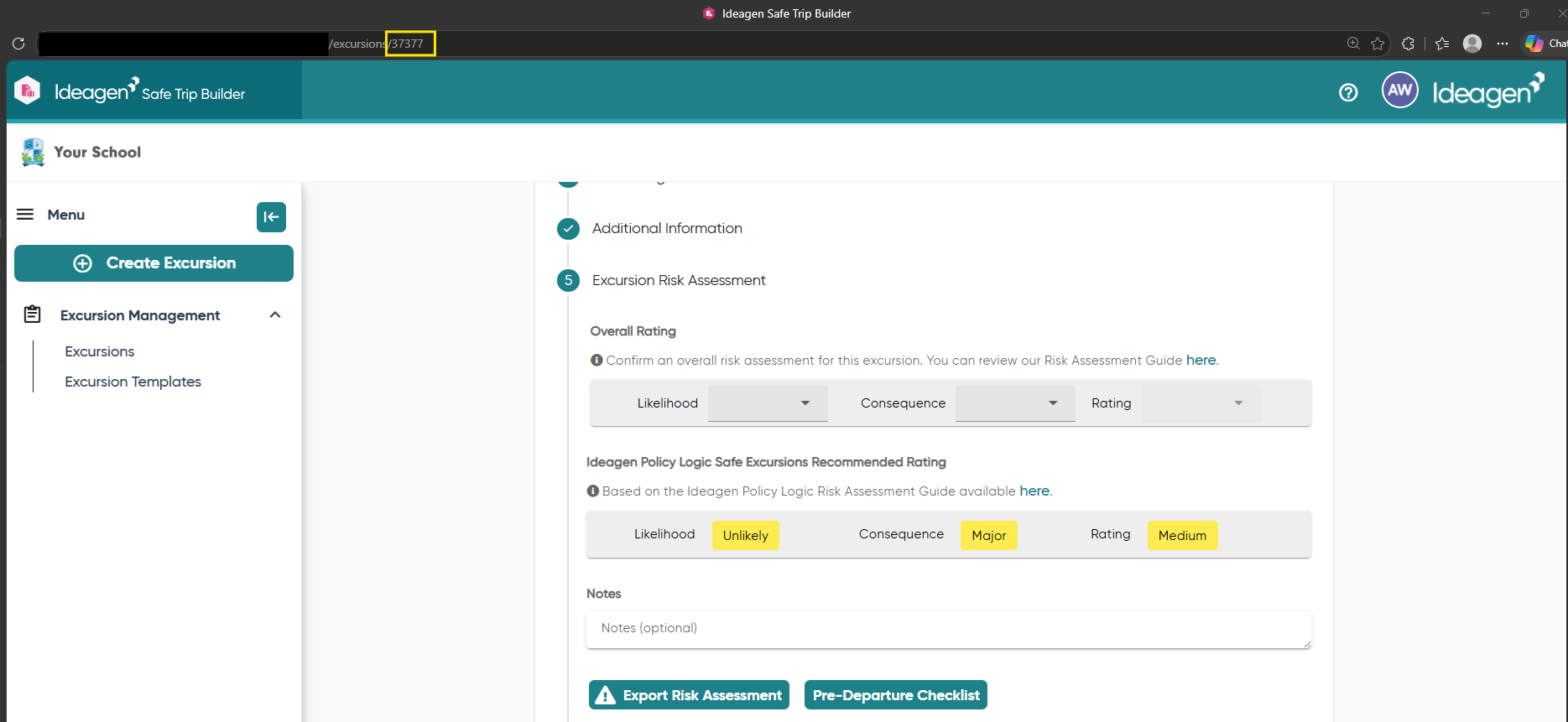Open the browser favorites list icon
1568x722 pixels.
tap(1442, 44)
